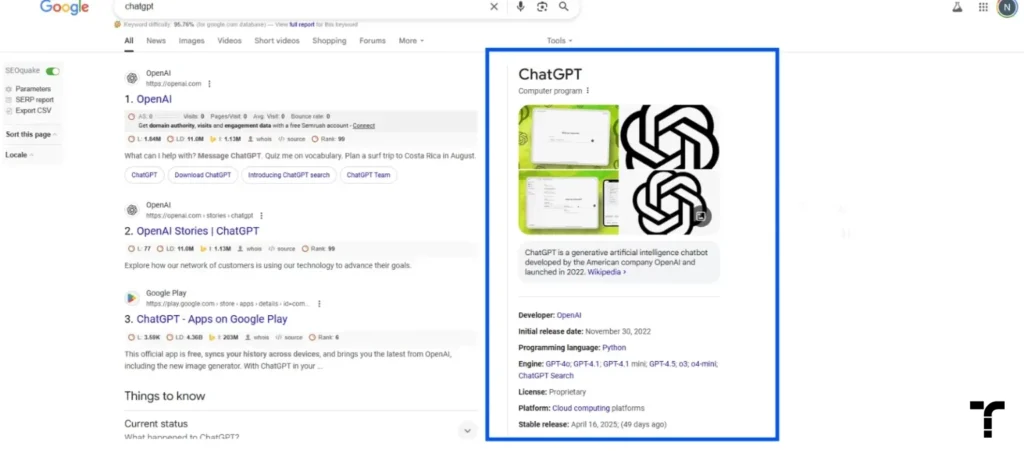The image size is (1024, 451).
Task: Click the Introducing ChatGPT search chip
Action: pyautogui.click(x=289, y=176)
